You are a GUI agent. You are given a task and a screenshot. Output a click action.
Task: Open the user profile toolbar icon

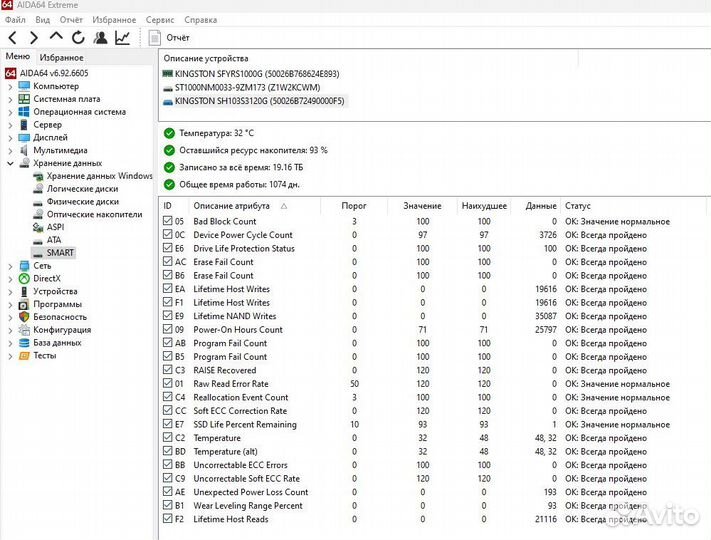tap(100, 38)
